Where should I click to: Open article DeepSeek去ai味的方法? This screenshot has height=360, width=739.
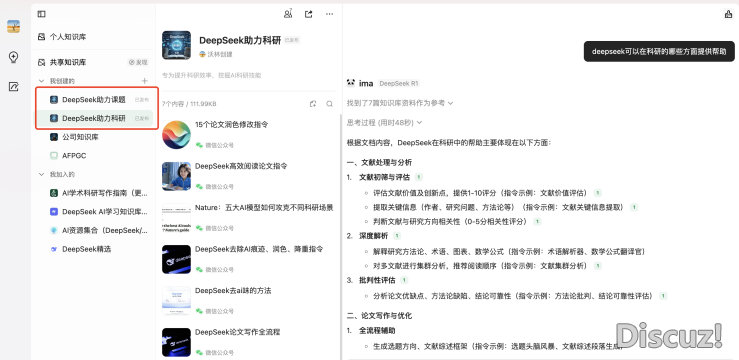[233, 290]
